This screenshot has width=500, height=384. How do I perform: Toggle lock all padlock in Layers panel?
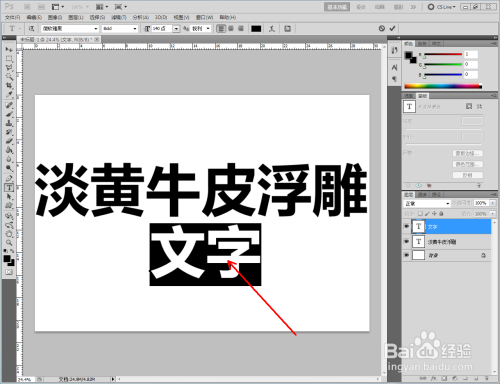441,213
